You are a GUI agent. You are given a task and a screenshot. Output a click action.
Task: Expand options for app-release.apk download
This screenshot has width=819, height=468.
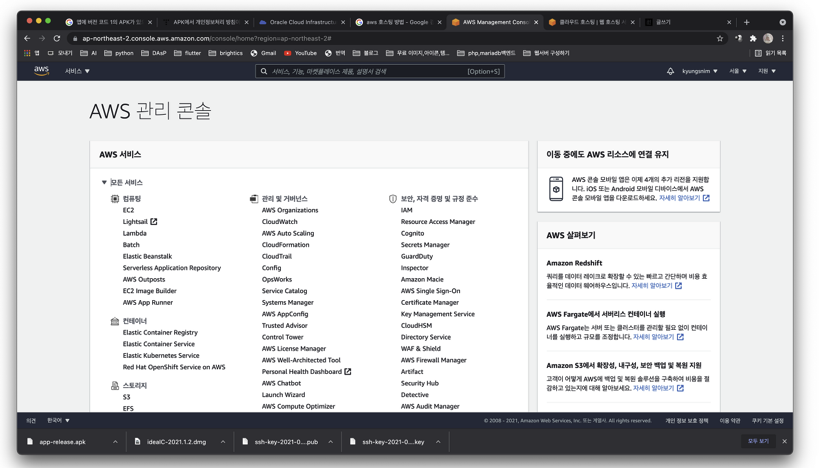coord(115,442)
